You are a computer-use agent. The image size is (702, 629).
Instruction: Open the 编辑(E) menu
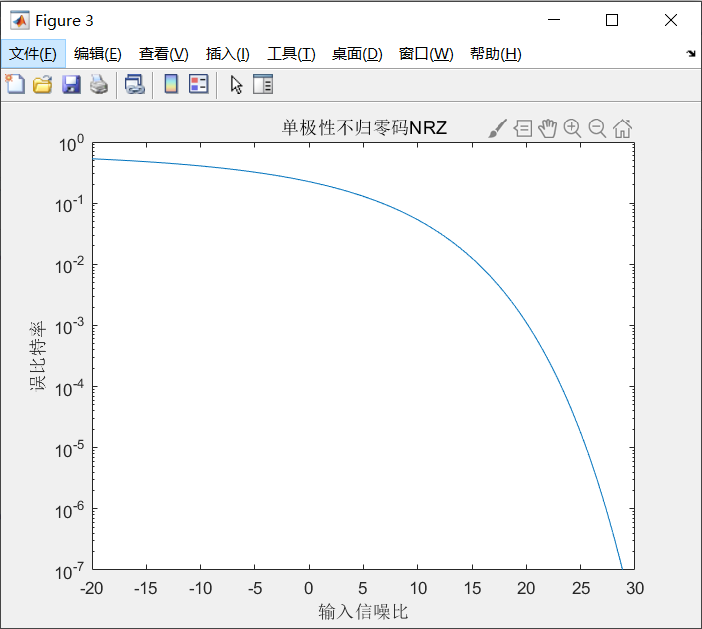click(98, 54)
